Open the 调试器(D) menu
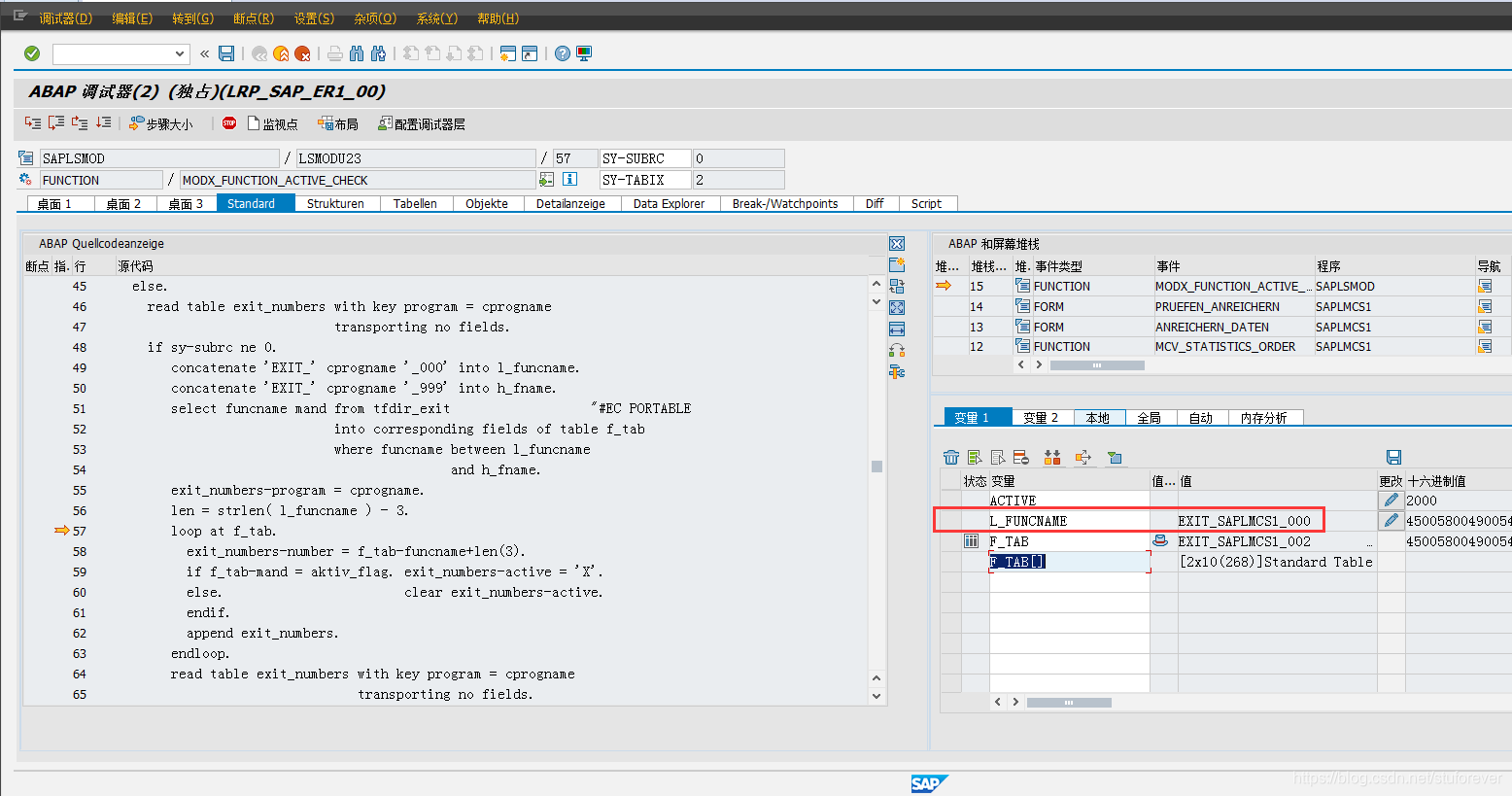Viewport: 1512px width, 796px height. [65, 18]
